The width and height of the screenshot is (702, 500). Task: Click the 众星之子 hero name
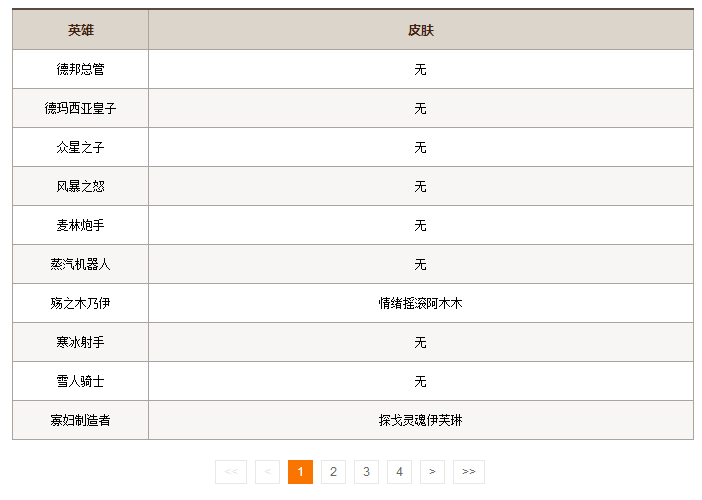[x=81, y=147]
